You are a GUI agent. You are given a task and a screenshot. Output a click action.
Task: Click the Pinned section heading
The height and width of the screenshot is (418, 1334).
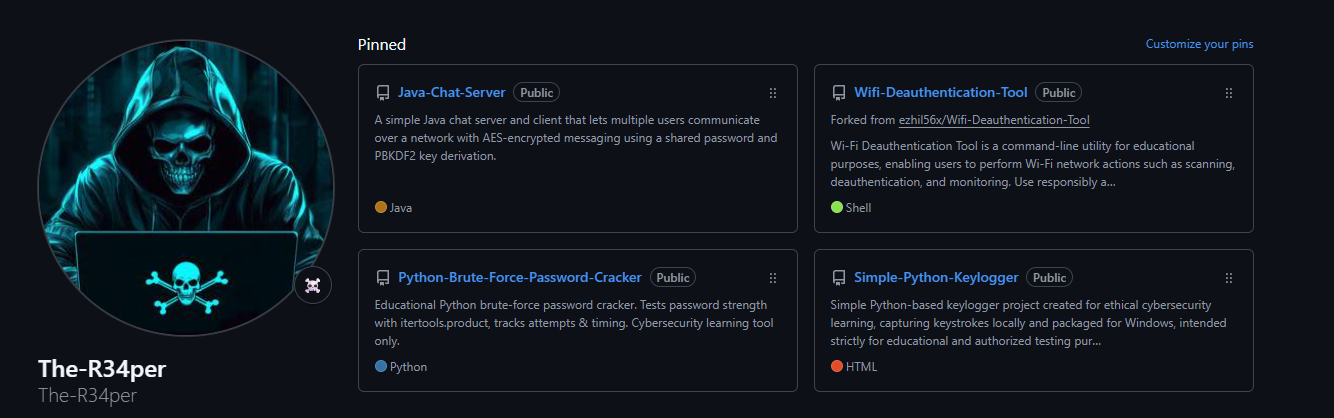pyautogui.click(x=382, y=44)
